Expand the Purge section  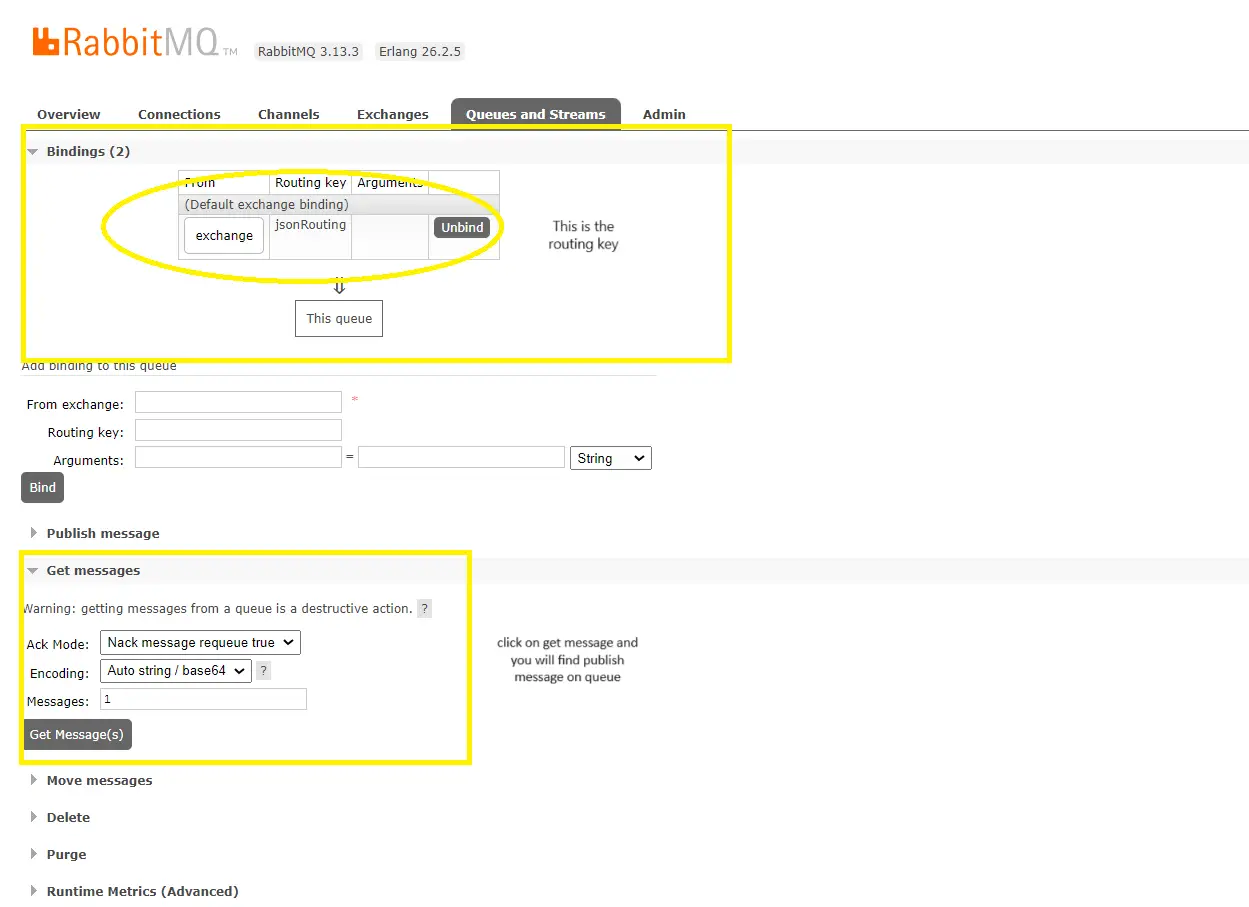tap(66, 854)
